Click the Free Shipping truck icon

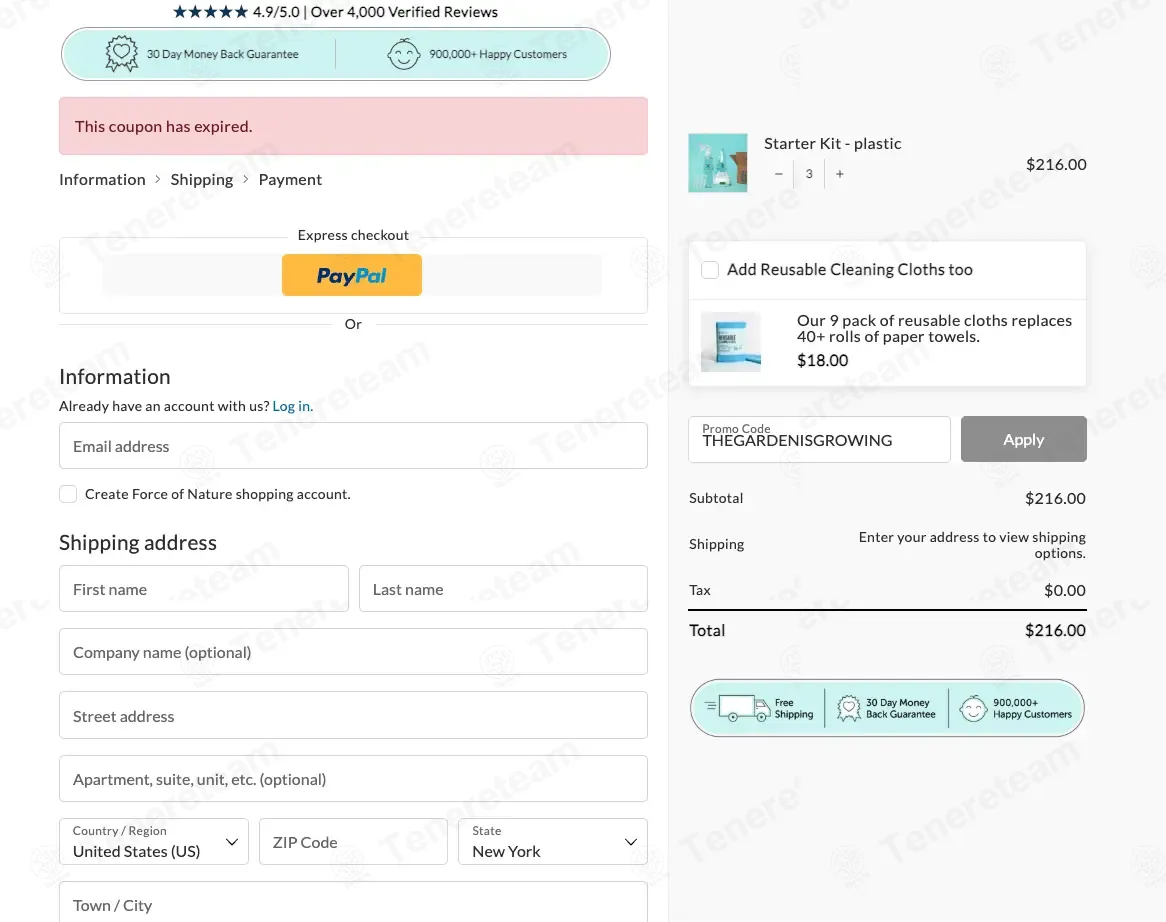(x=737, y=709)
